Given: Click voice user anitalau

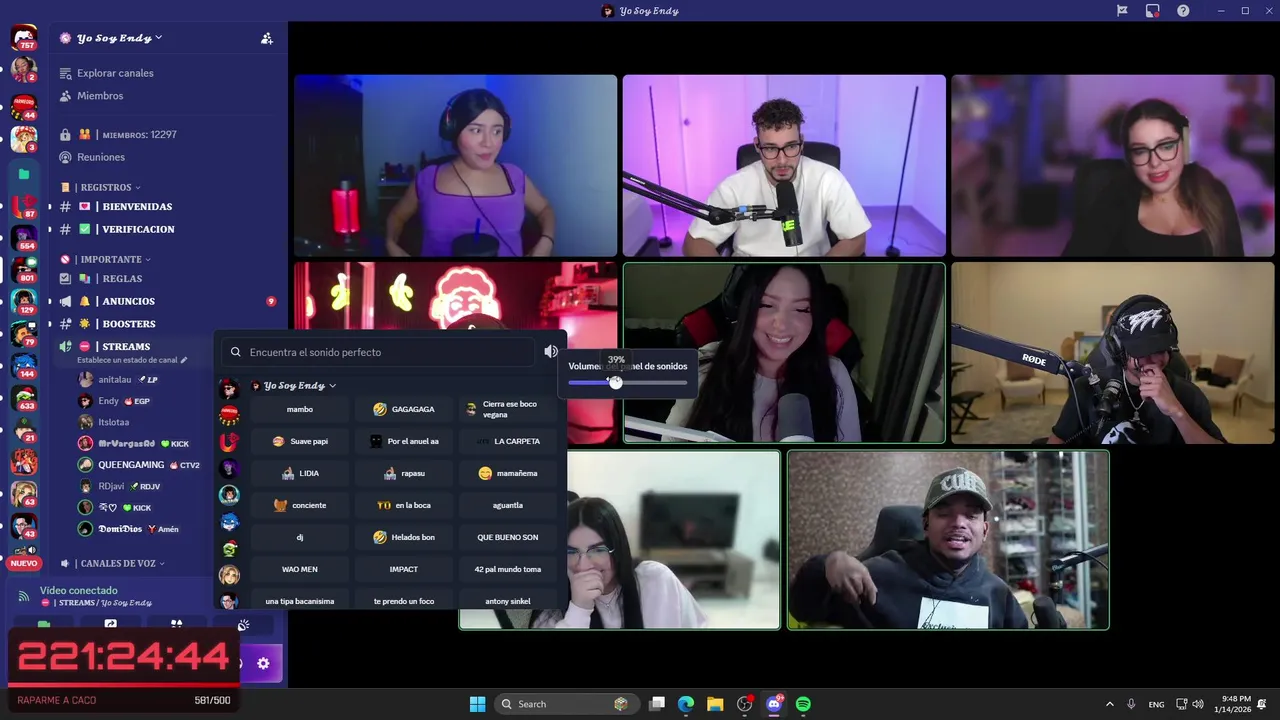Looking at the screenshot, I should pos(118,380).
